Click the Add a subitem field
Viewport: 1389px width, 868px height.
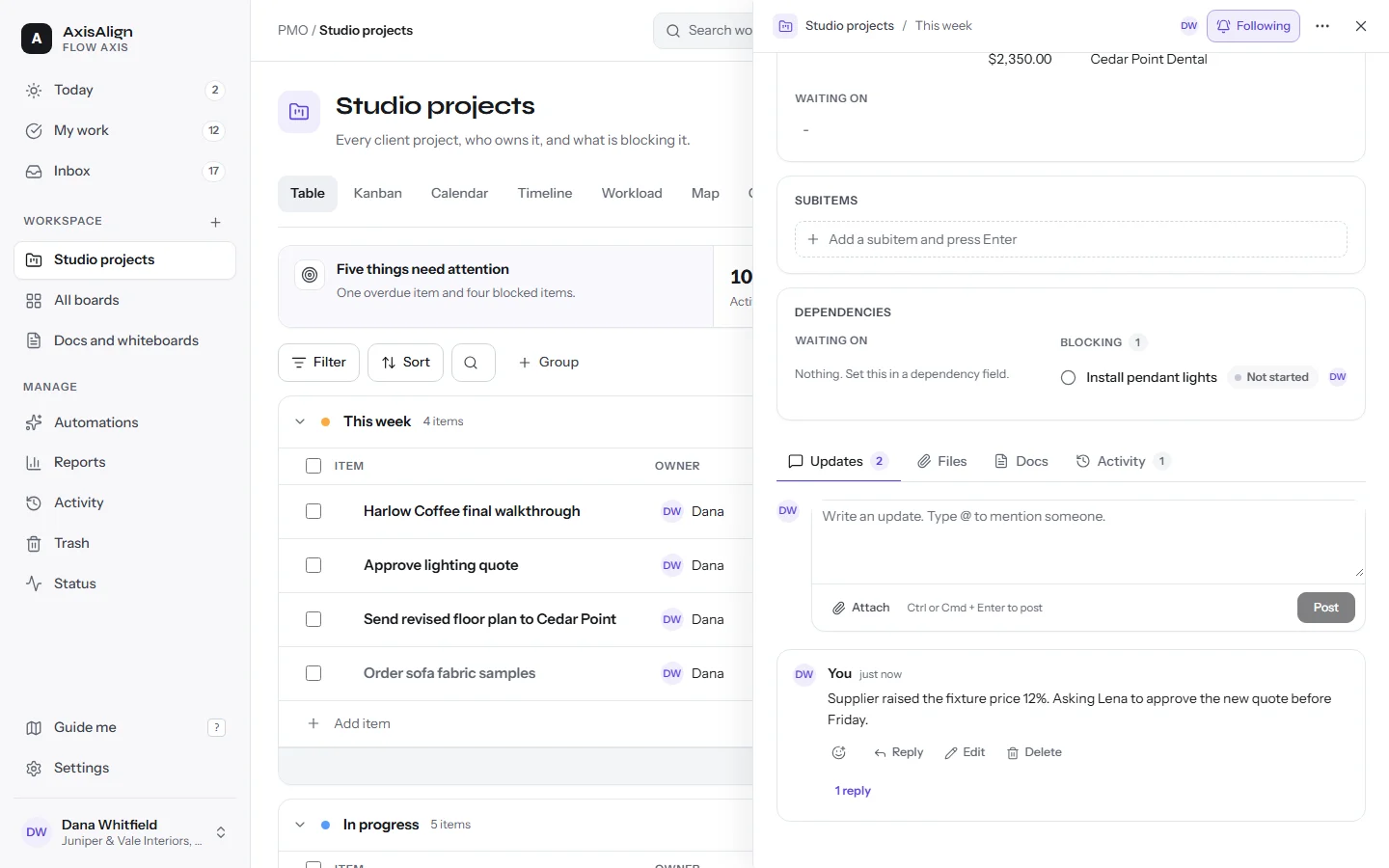(x=1071, y=239)
